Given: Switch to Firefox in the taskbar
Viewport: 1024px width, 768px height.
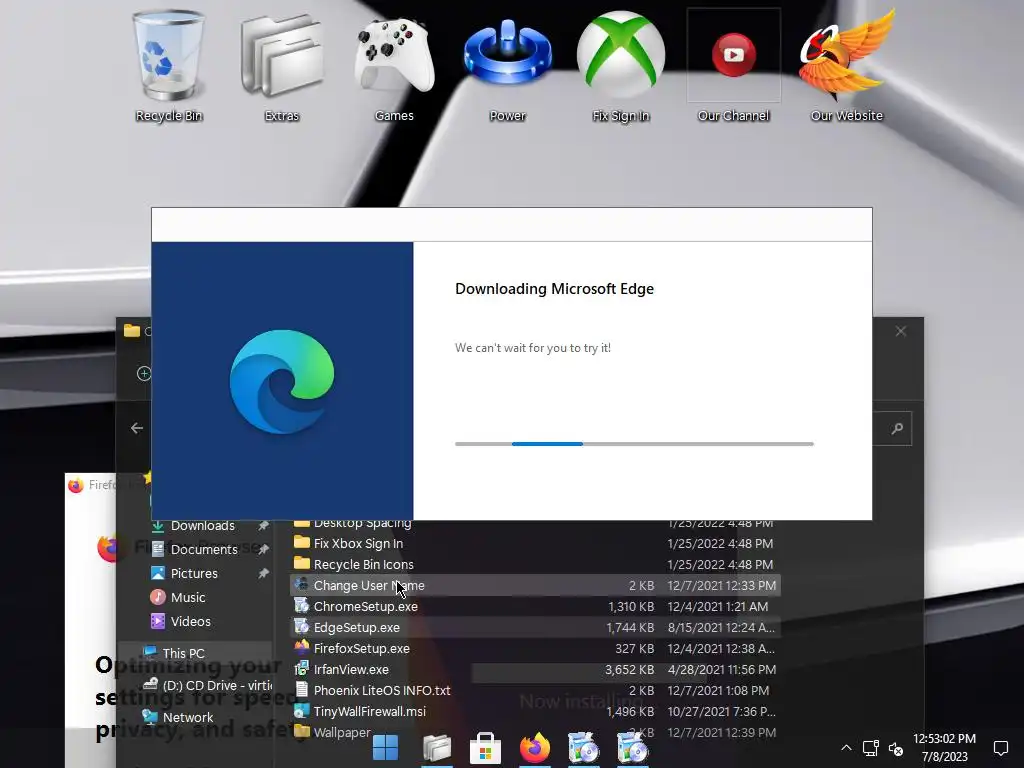Looking at the screenshot, I should point(535,748).
